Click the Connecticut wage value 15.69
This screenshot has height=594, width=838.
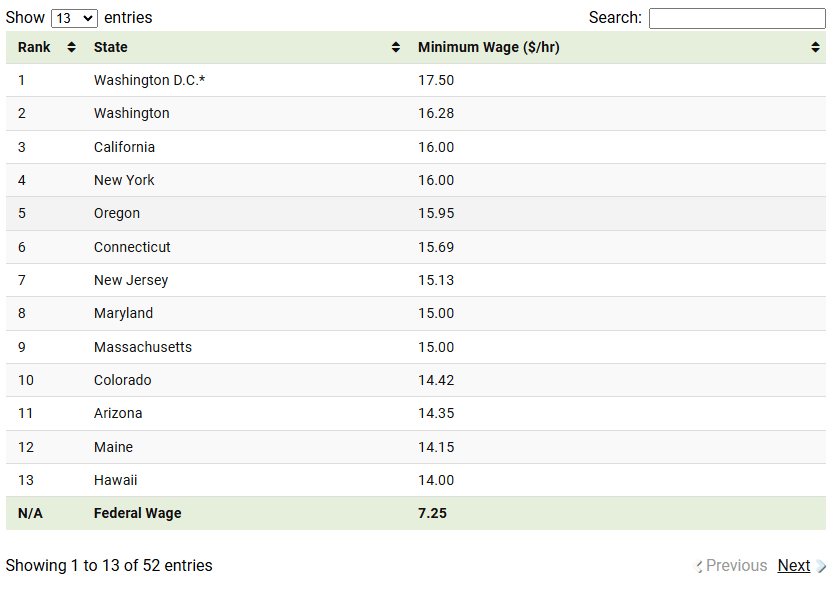pos(436,247)
